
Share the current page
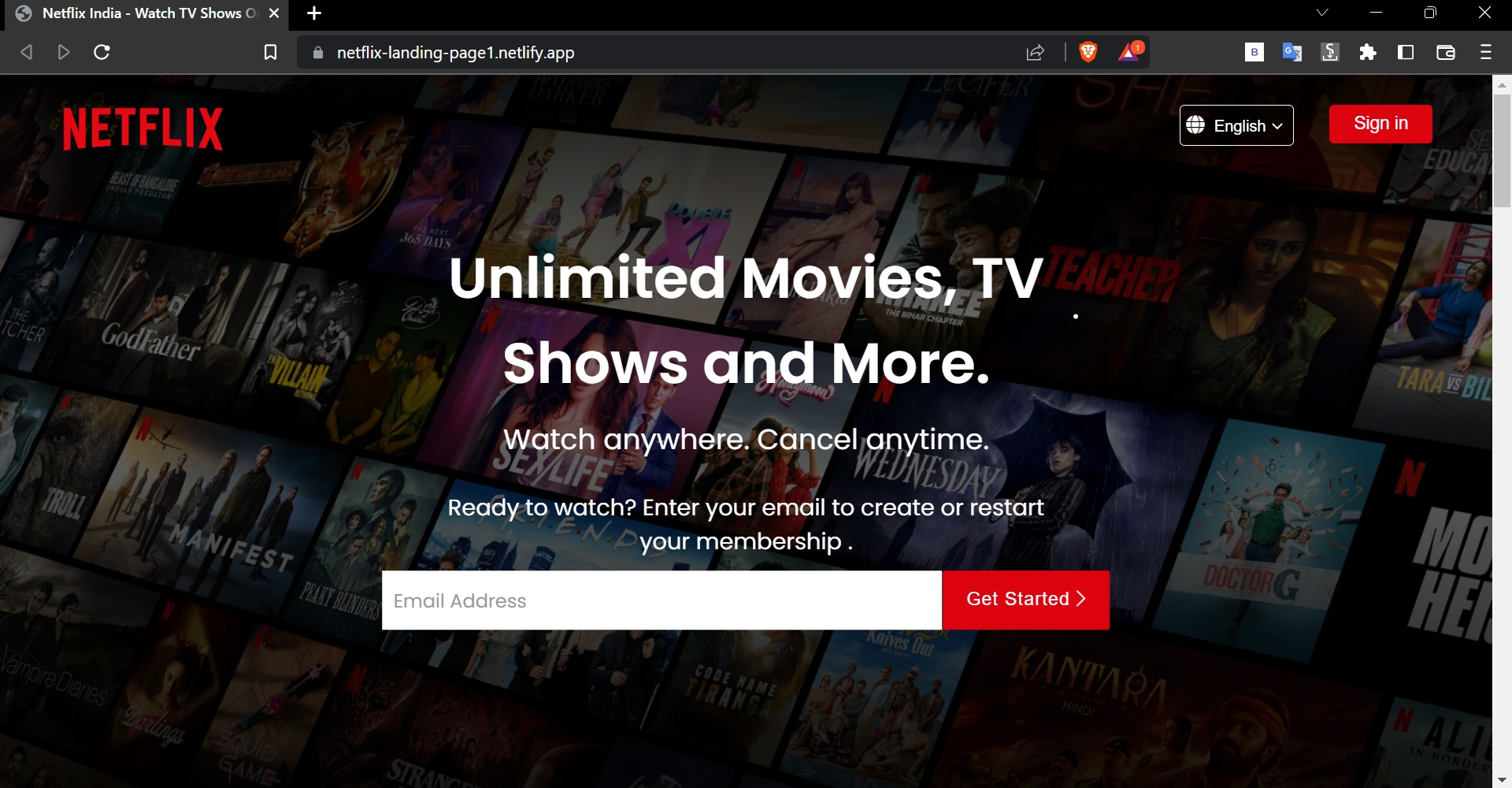click(1036, 52)
